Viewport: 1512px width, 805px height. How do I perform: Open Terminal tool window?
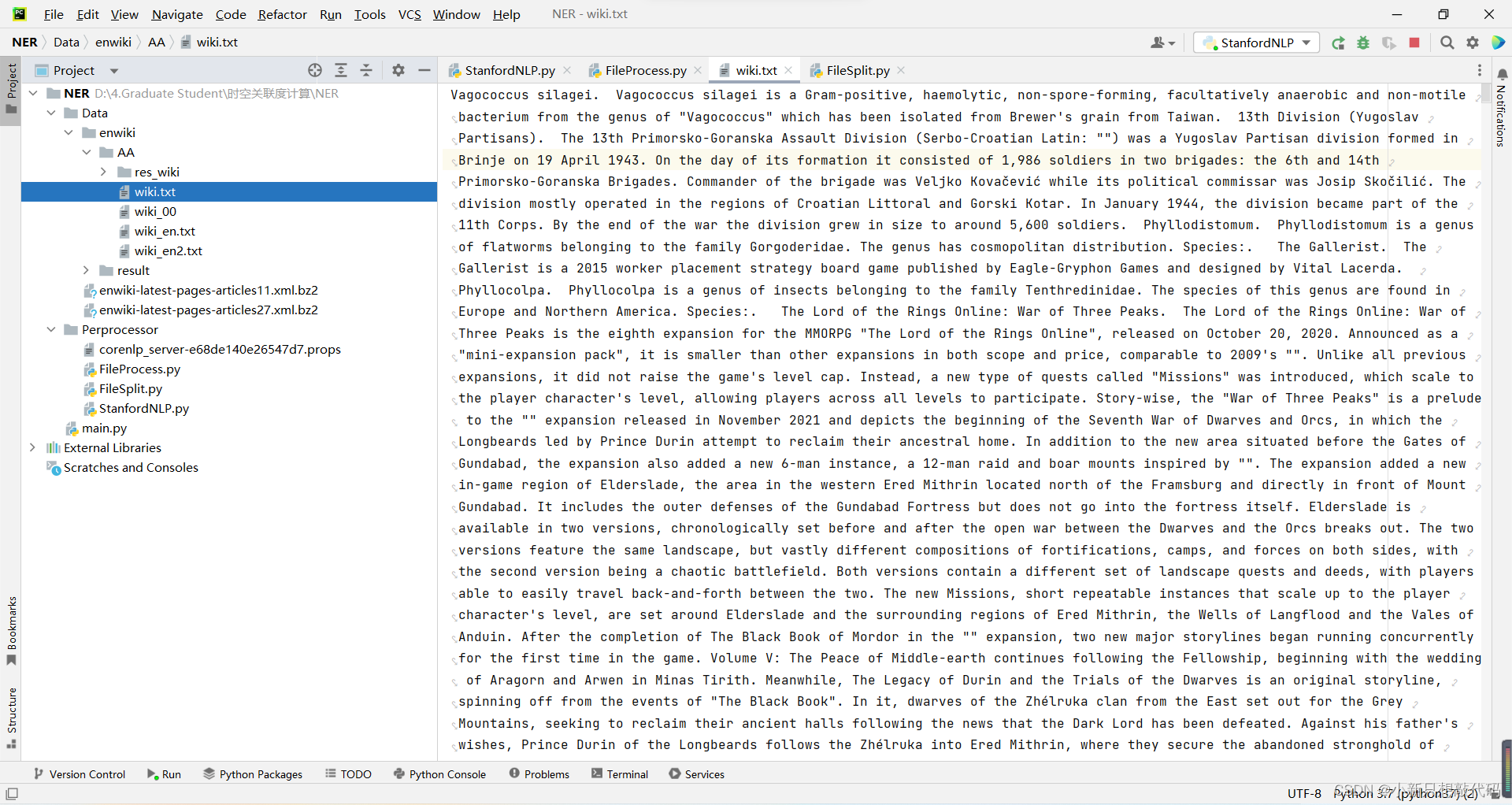tap(620, 774)
